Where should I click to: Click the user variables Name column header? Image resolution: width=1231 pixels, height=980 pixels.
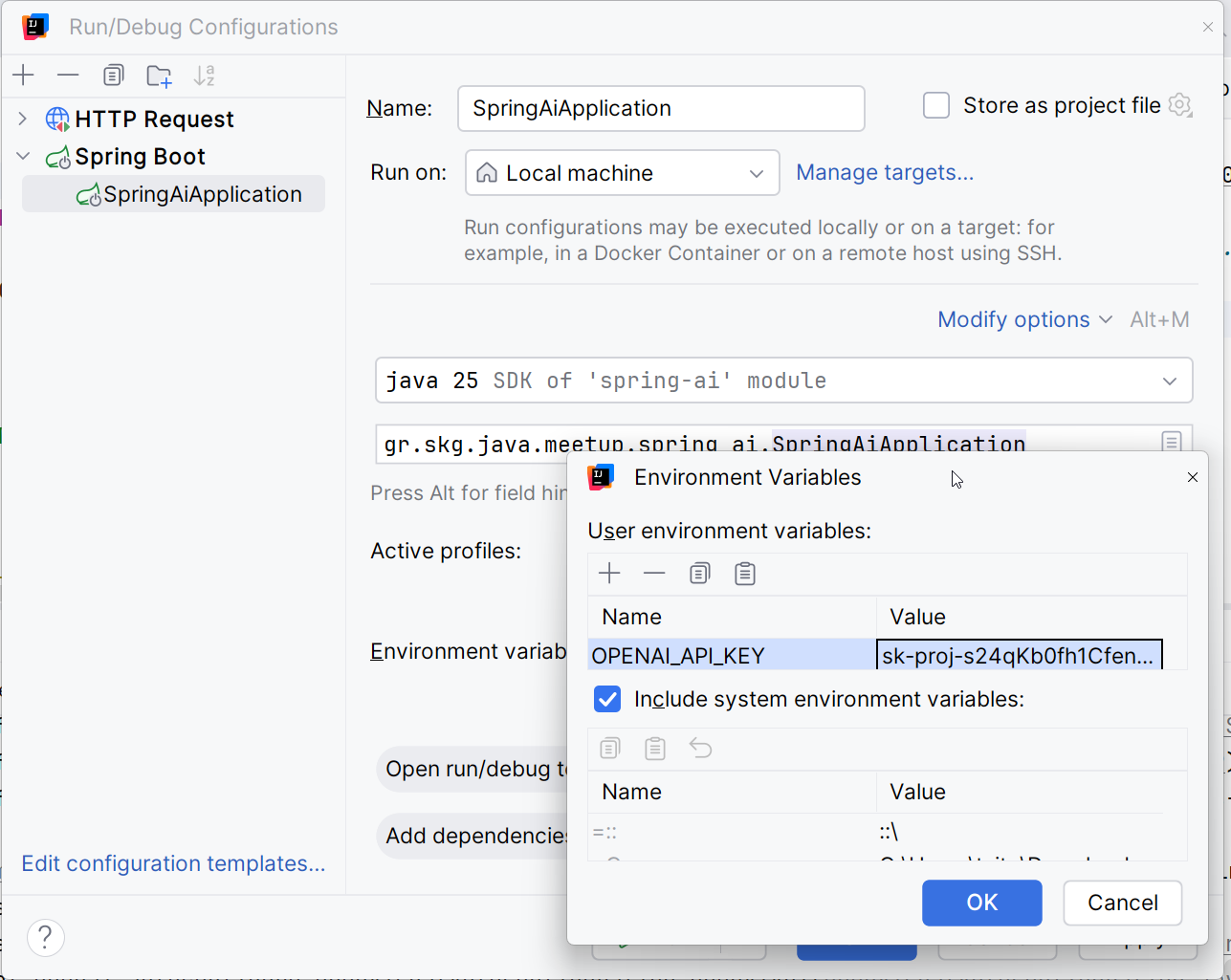(733, 617)
